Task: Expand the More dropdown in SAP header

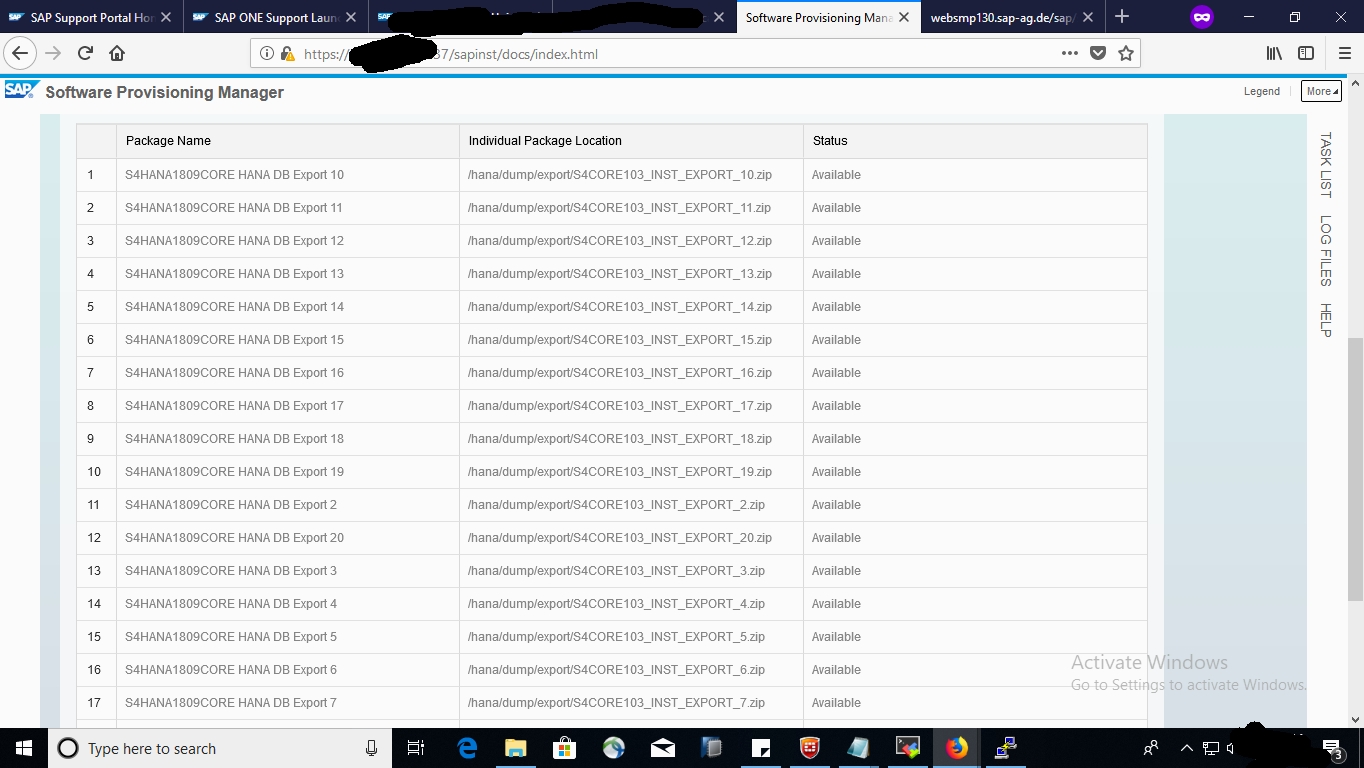Action: coord(1321,91)
